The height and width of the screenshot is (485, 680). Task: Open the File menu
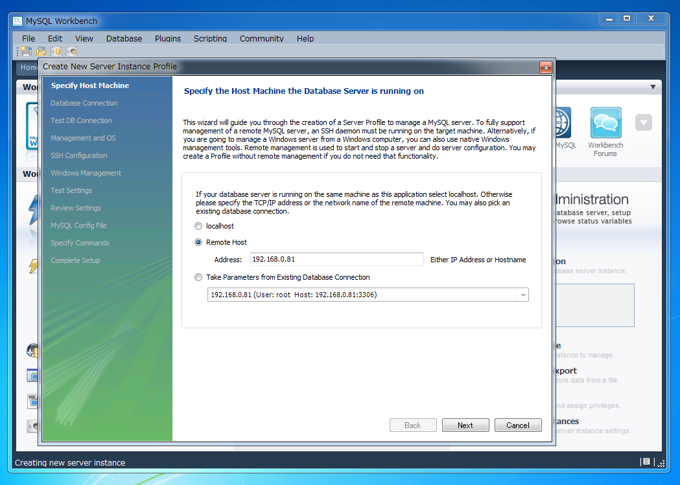pos(29,39)
